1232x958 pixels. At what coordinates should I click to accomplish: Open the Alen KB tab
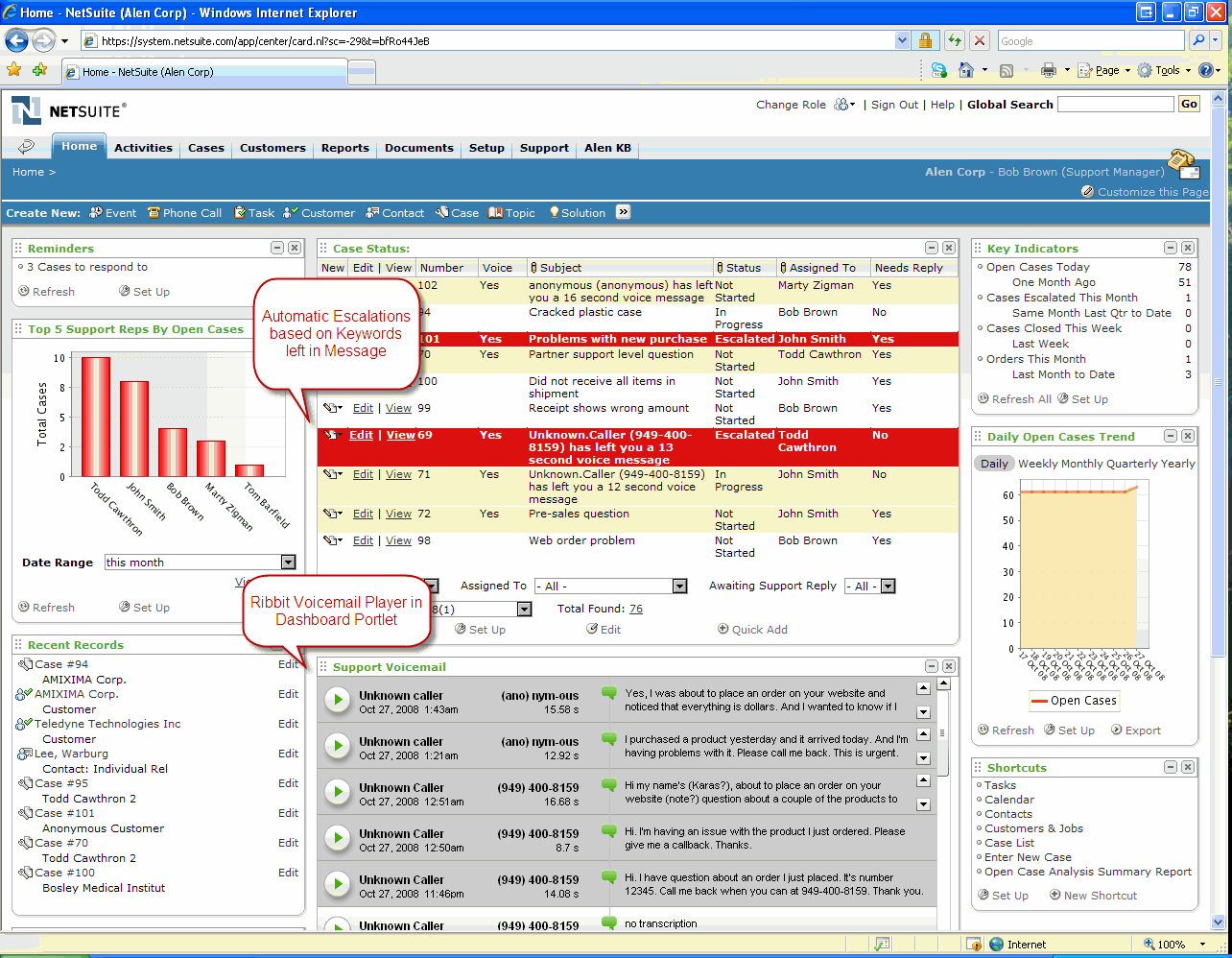(x=608, y=148)
